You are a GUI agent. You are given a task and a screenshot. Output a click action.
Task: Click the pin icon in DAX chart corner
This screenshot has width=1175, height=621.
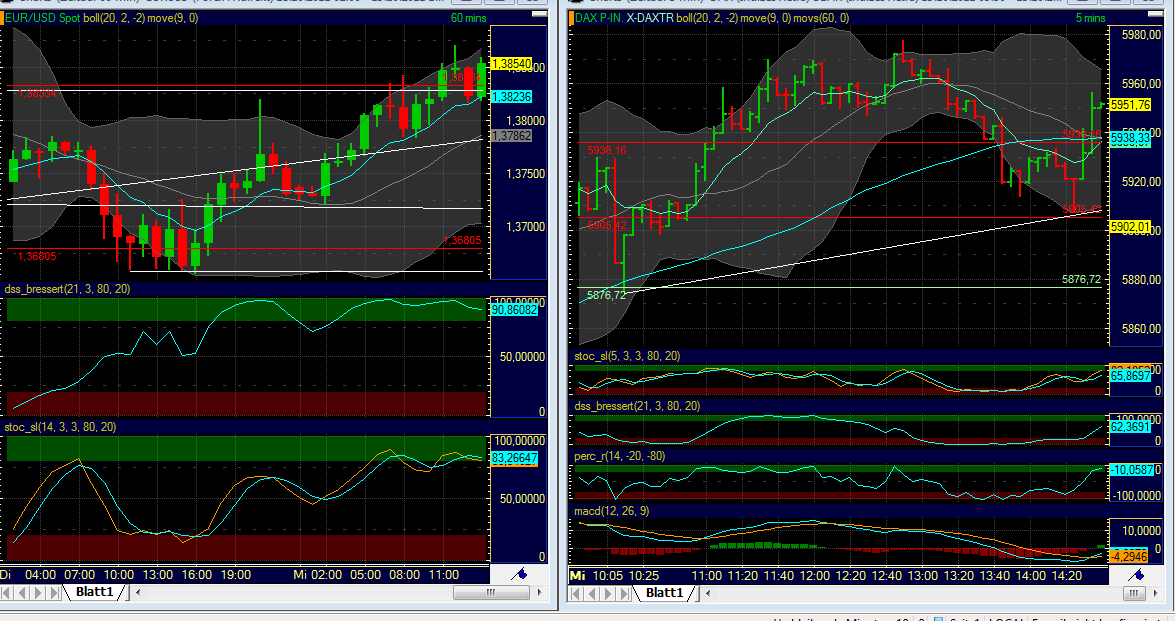pos(1138,574)
